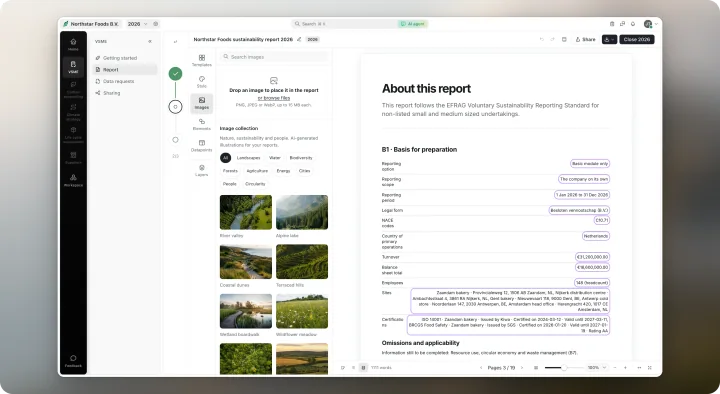Open Sharing in VSME menu
Screen dimensions: 720x394
pyautogui.click(x=124, y=93)
